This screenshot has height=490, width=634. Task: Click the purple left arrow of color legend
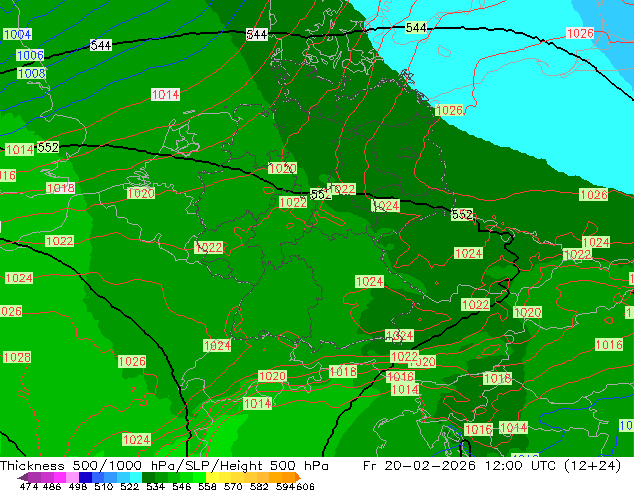tap(22, 477)
